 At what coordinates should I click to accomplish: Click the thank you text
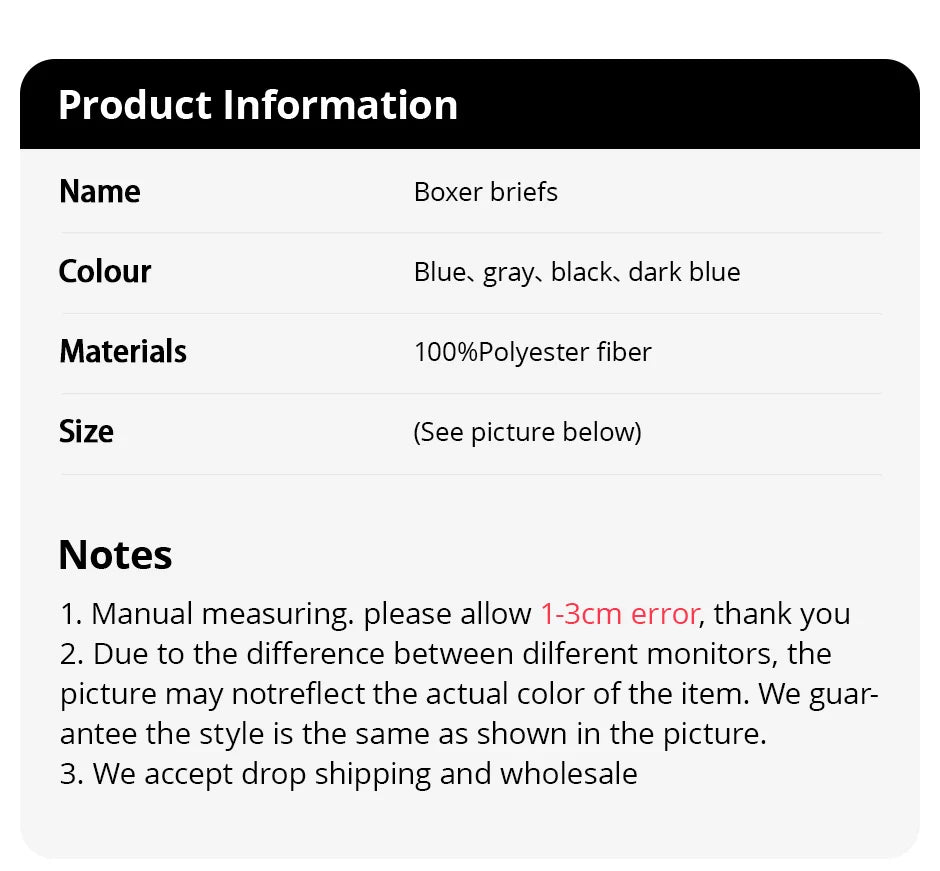click(782, 613)
